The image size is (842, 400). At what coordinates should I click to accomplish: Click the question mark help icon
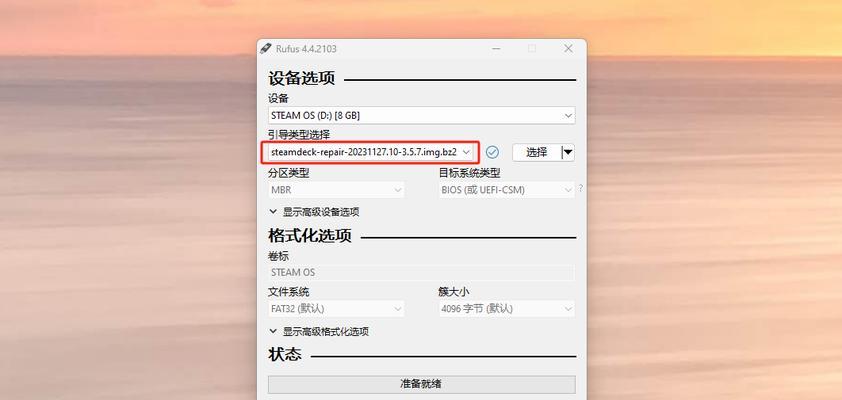coord(580,189)
